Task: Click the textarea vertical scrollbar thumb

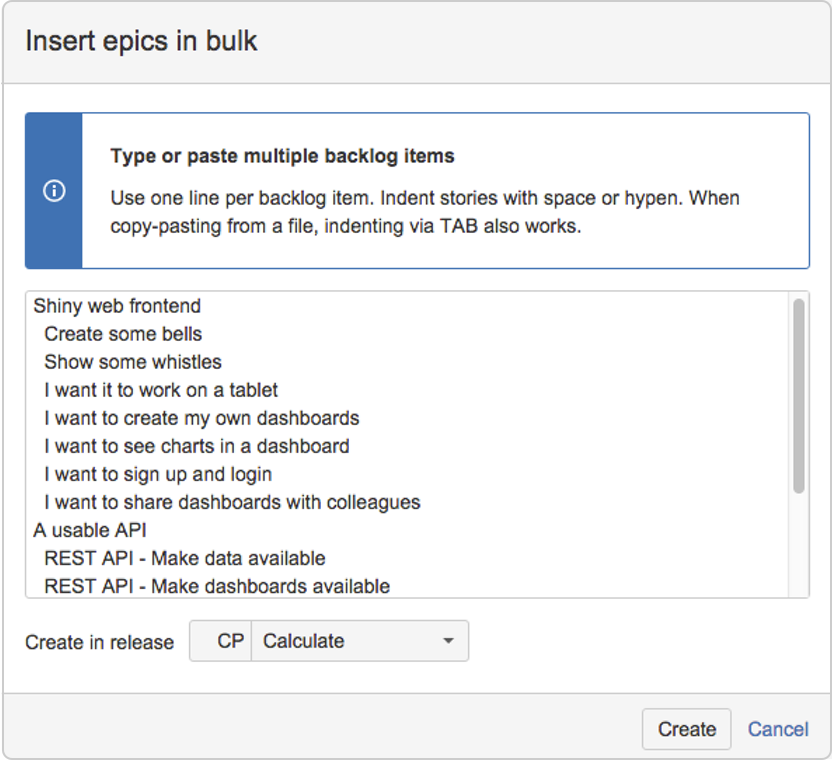Action: pos(799,396)
